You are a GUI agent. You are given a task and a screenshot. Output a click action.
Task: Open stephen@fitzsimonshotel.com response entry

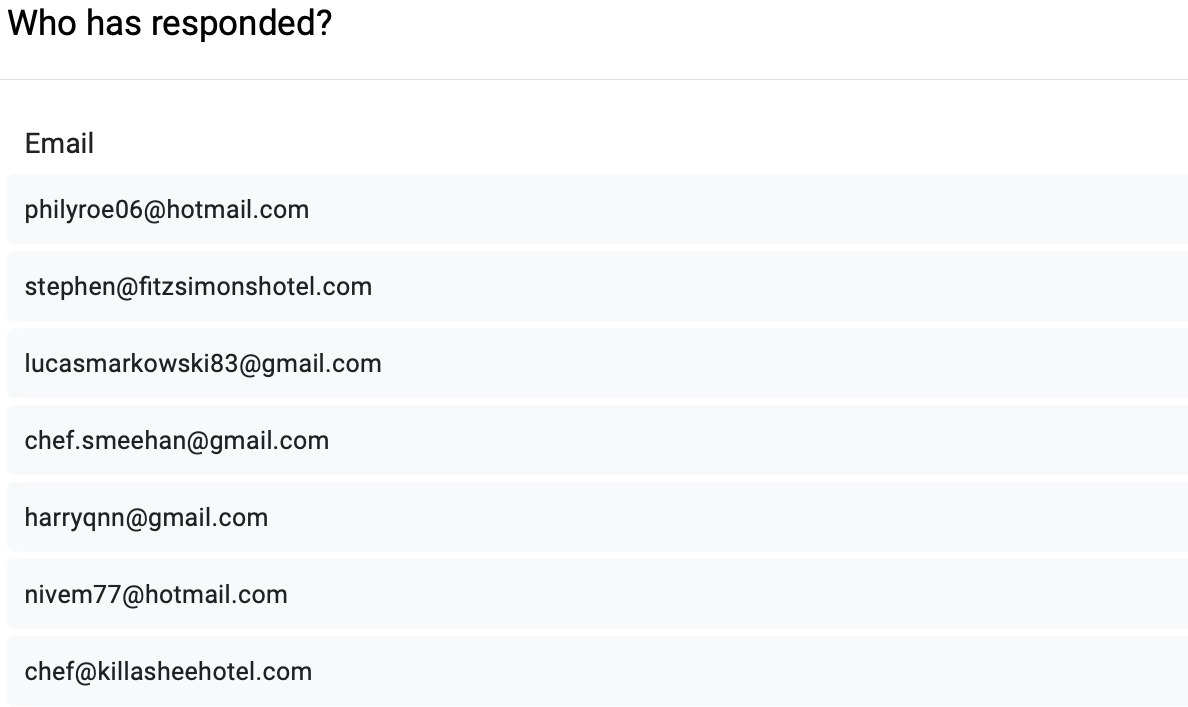point(598,286)
